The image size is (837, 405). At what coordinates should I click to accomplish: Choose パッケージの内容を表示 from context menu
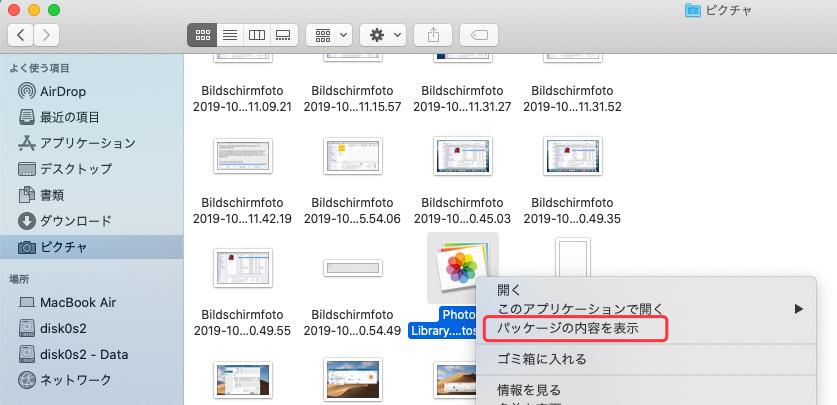click(567, 328)
